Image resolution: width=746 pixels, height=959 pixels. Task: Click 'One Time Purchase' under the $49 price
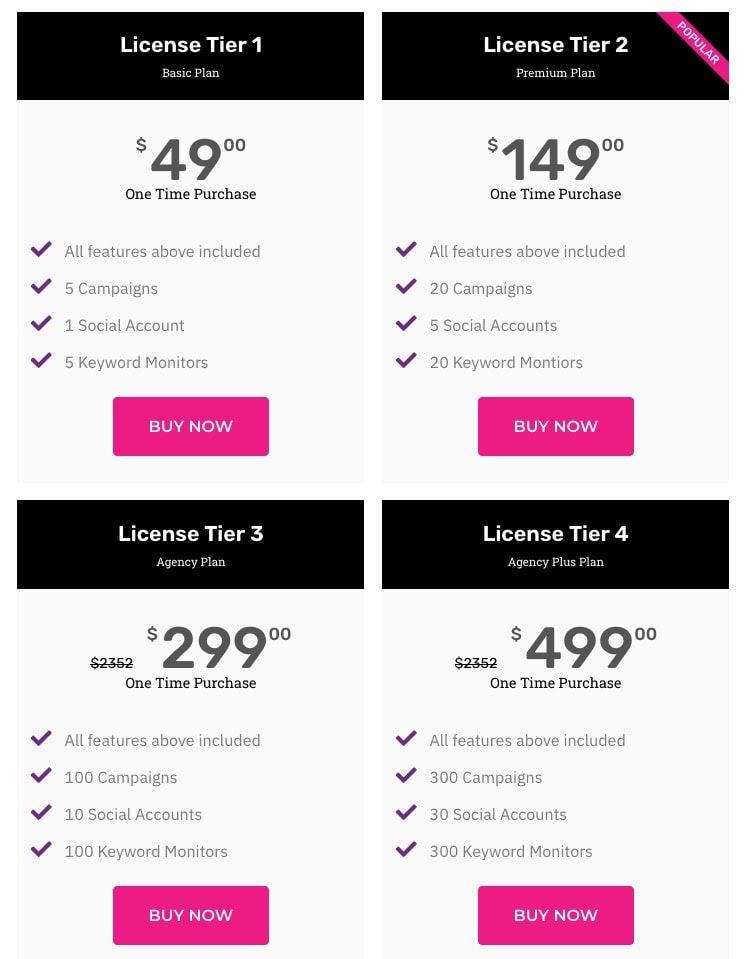[x=191, y=194]
